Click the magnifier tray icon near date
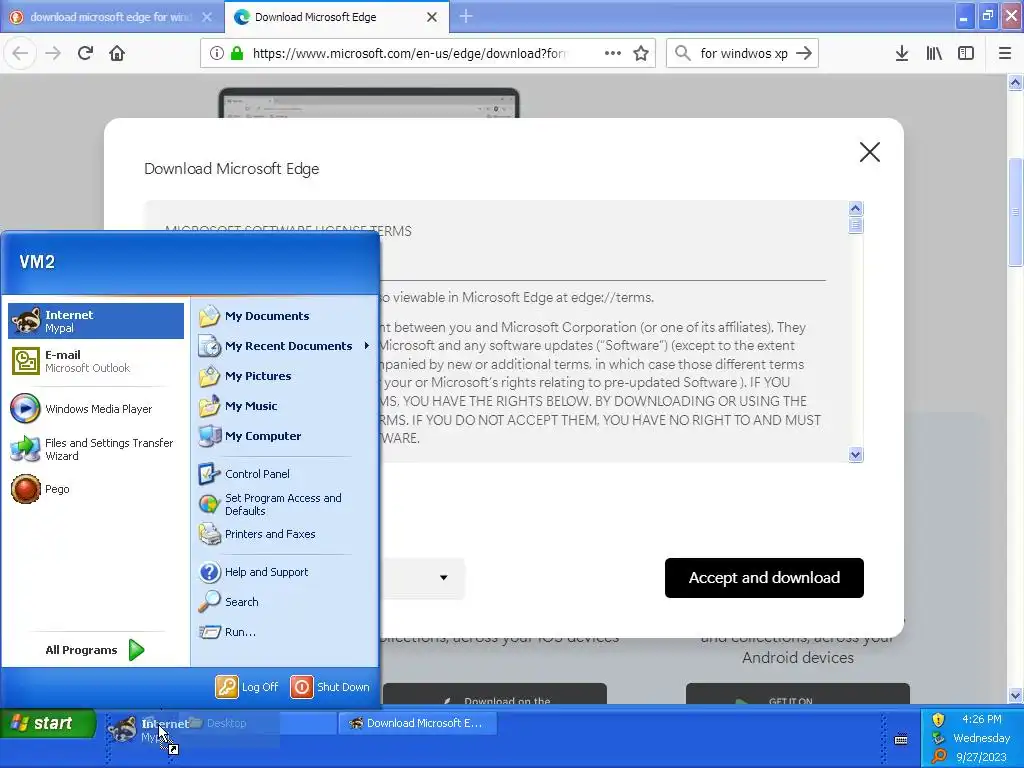Screen dimensions: 1024x768 938,757
